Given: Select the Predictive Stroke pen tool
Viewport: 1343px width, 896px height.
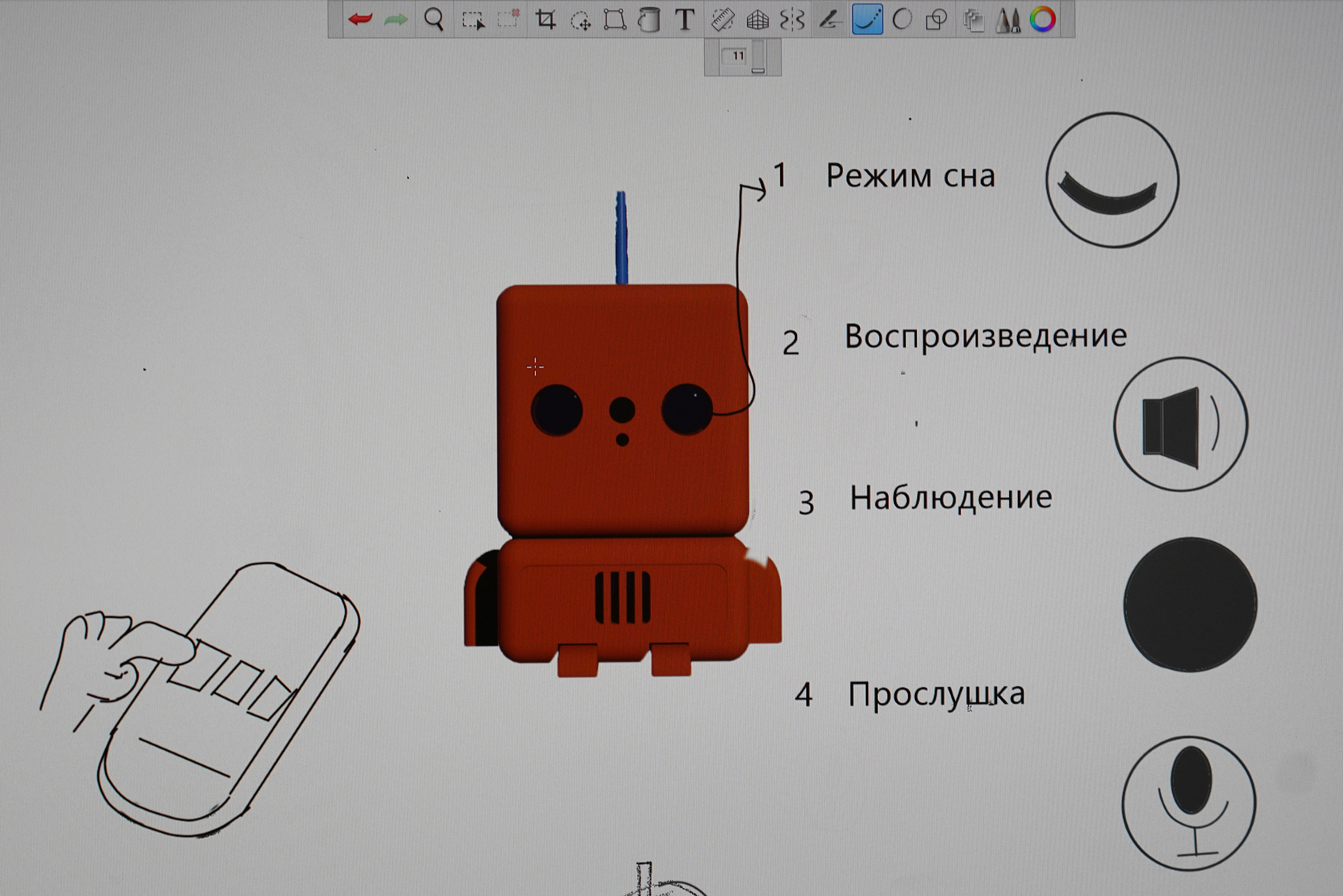Looking at the screenshot, I should (x=829, y=20).
